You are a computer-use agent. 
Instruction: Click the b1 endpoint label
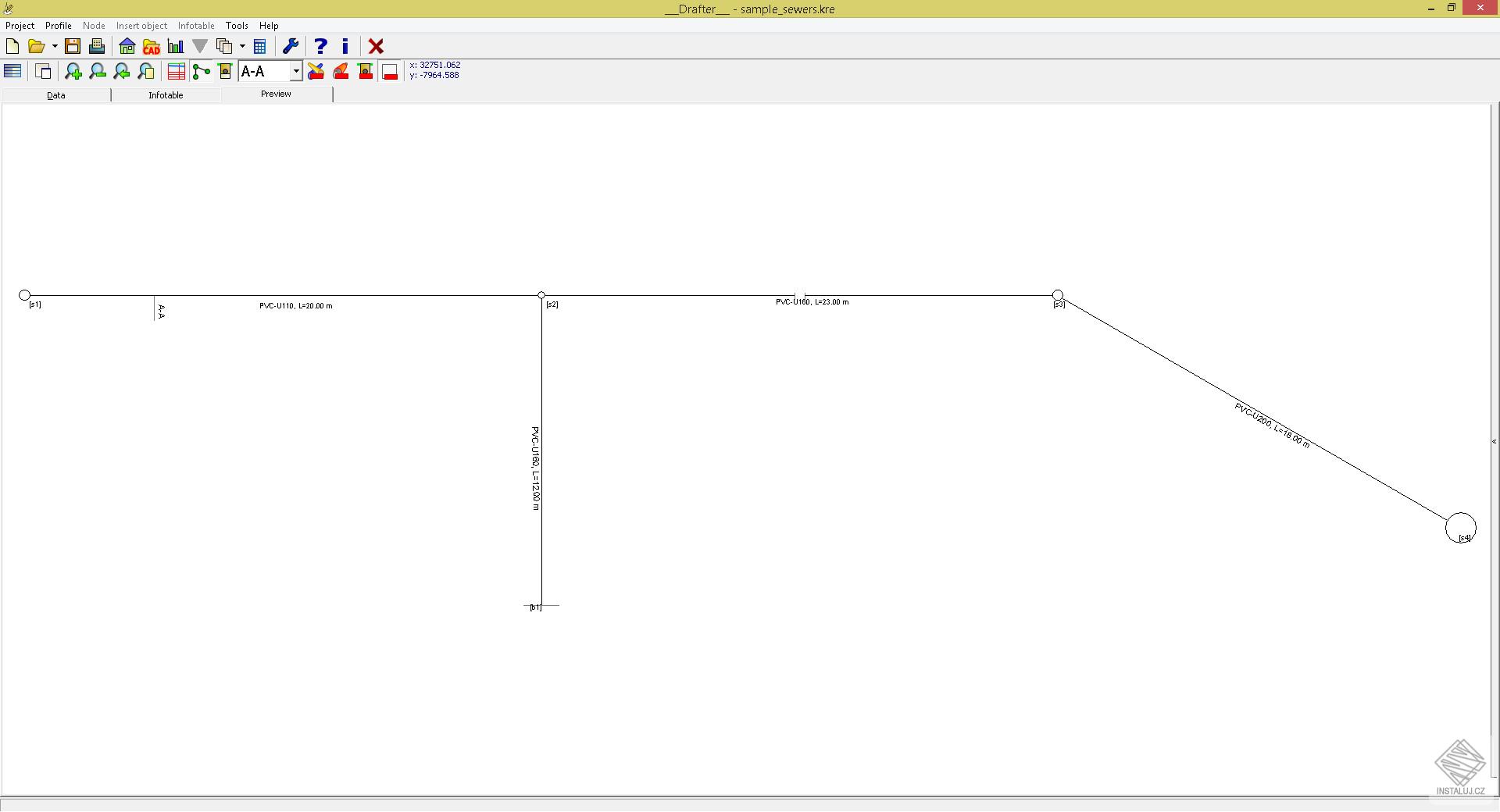535,607
